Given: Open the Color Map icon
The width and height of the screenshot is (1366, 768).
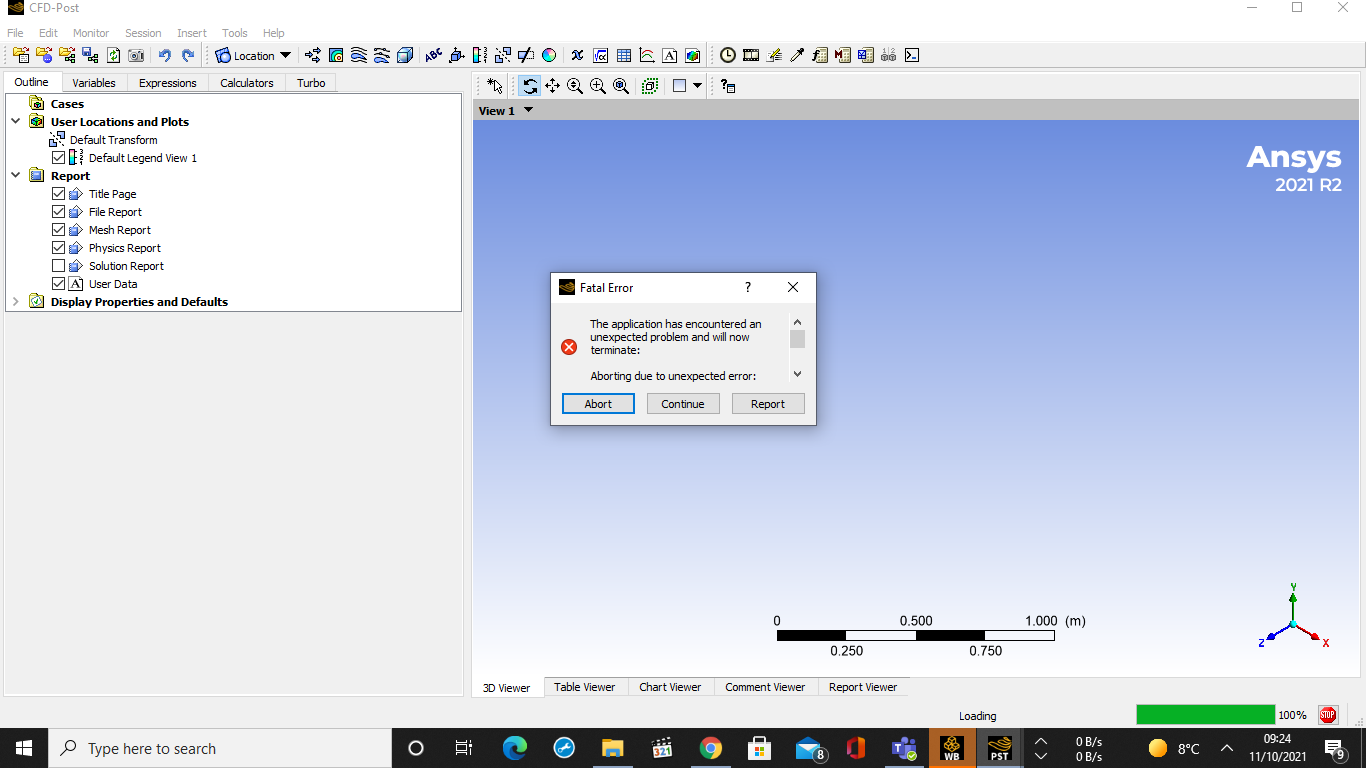Looking at the screenshot, I should click(x=548, y=56).
